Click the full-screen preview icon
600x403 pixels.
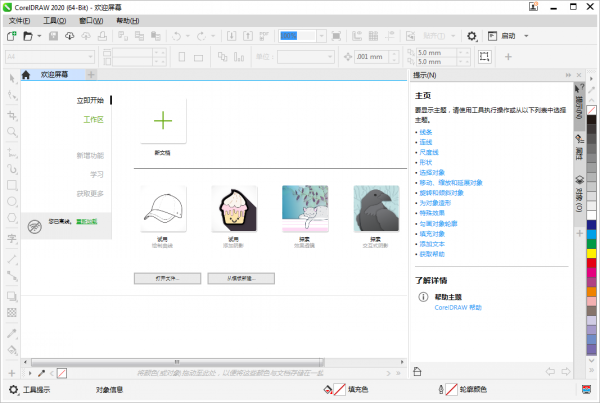click(x=336, y=36)
